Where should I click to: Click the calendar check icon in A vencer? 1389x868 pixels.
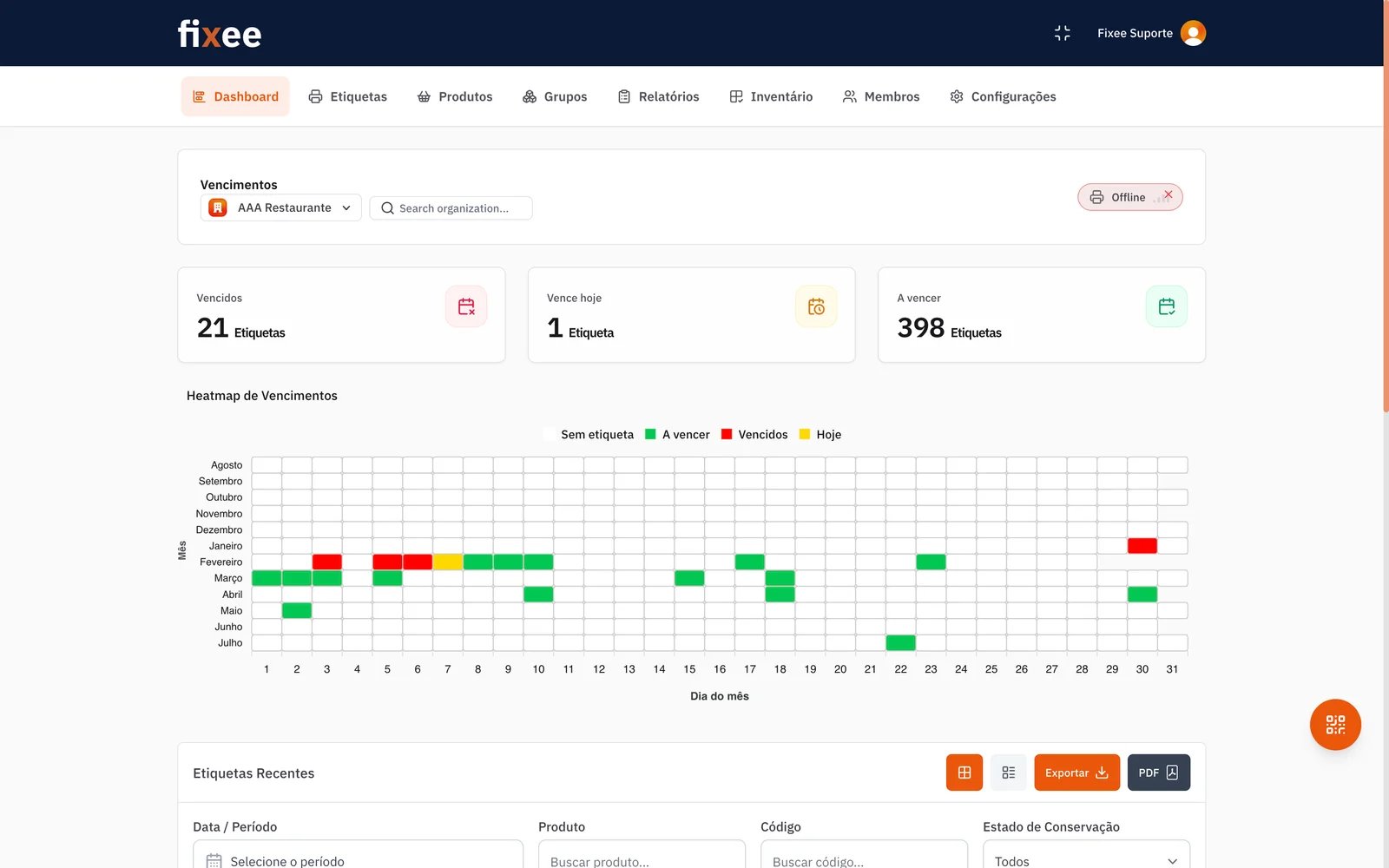point(1166,306)
